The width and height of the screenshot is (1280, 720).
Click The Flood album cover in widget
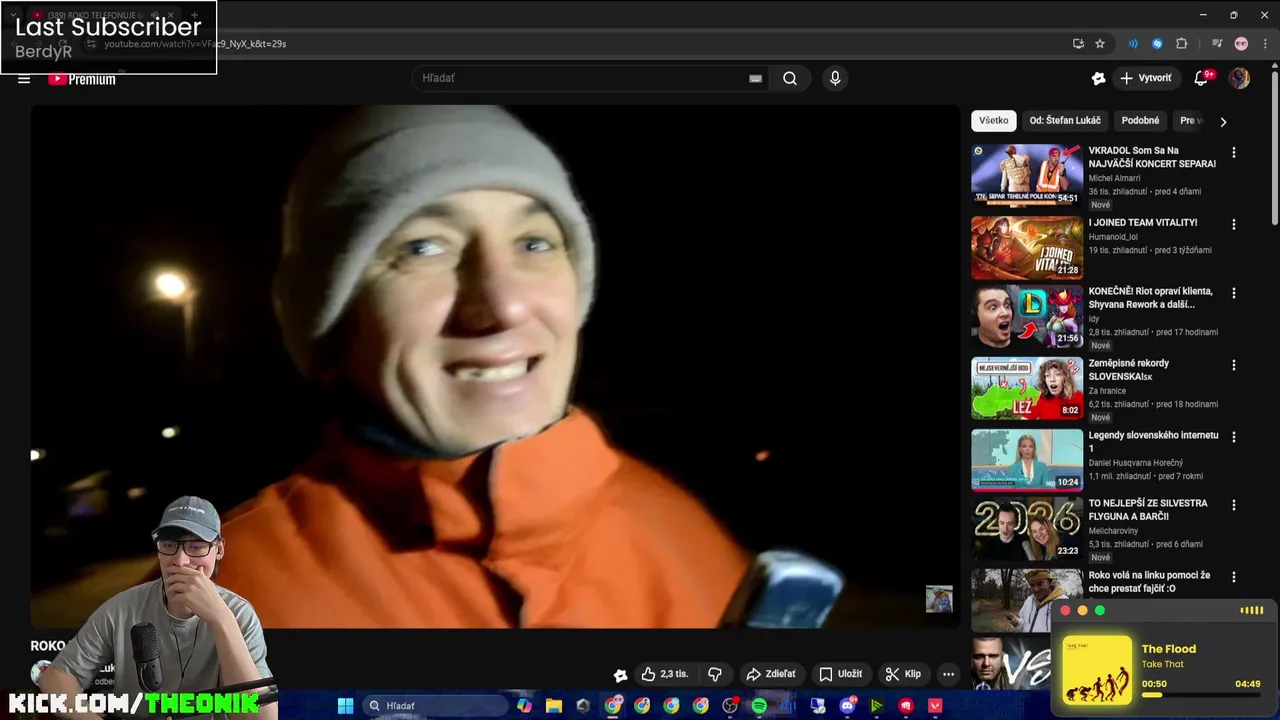tap(1097, 670)
